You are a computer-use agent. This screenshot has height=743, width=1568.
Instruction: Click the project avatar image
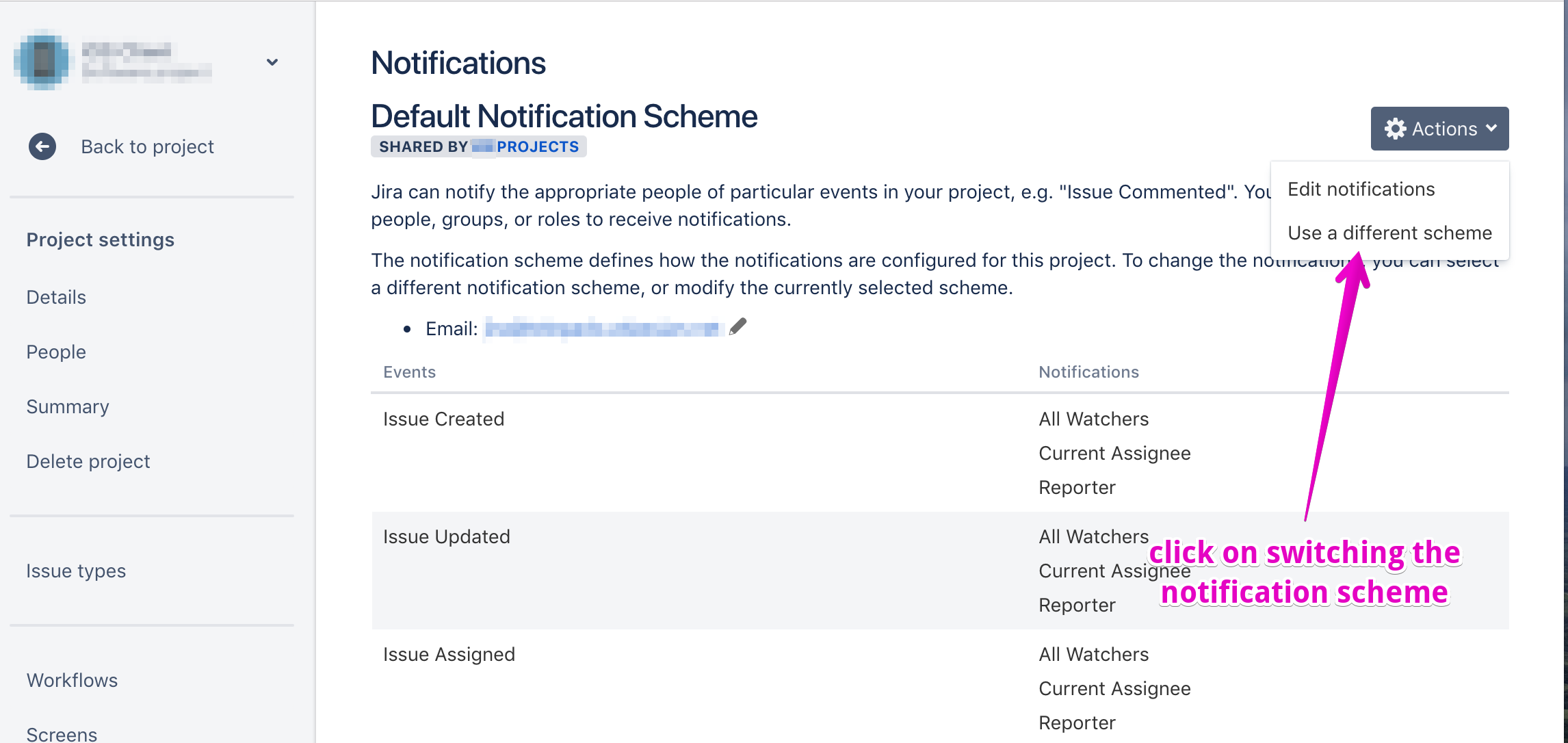coord(42,60)
